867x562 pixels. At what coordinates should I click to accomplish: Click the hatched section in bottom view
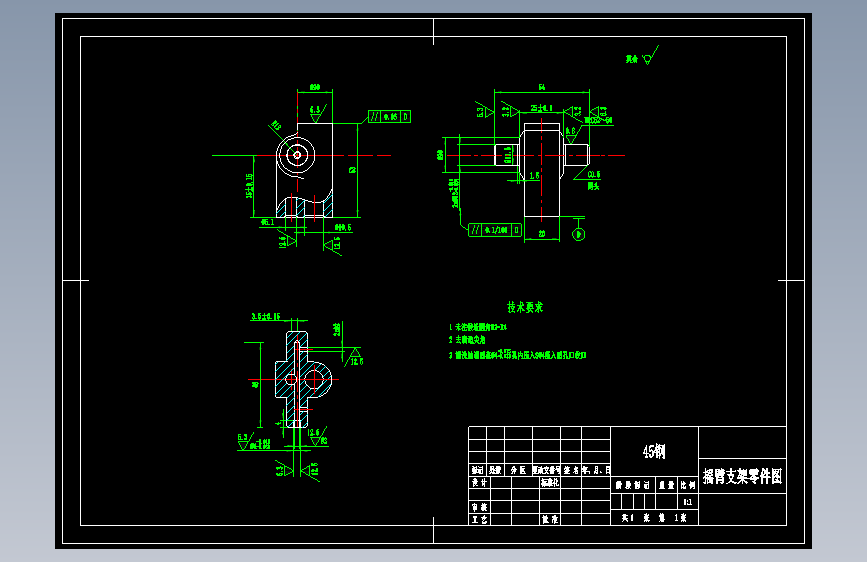pyautogui.click(x=302, y=379)
